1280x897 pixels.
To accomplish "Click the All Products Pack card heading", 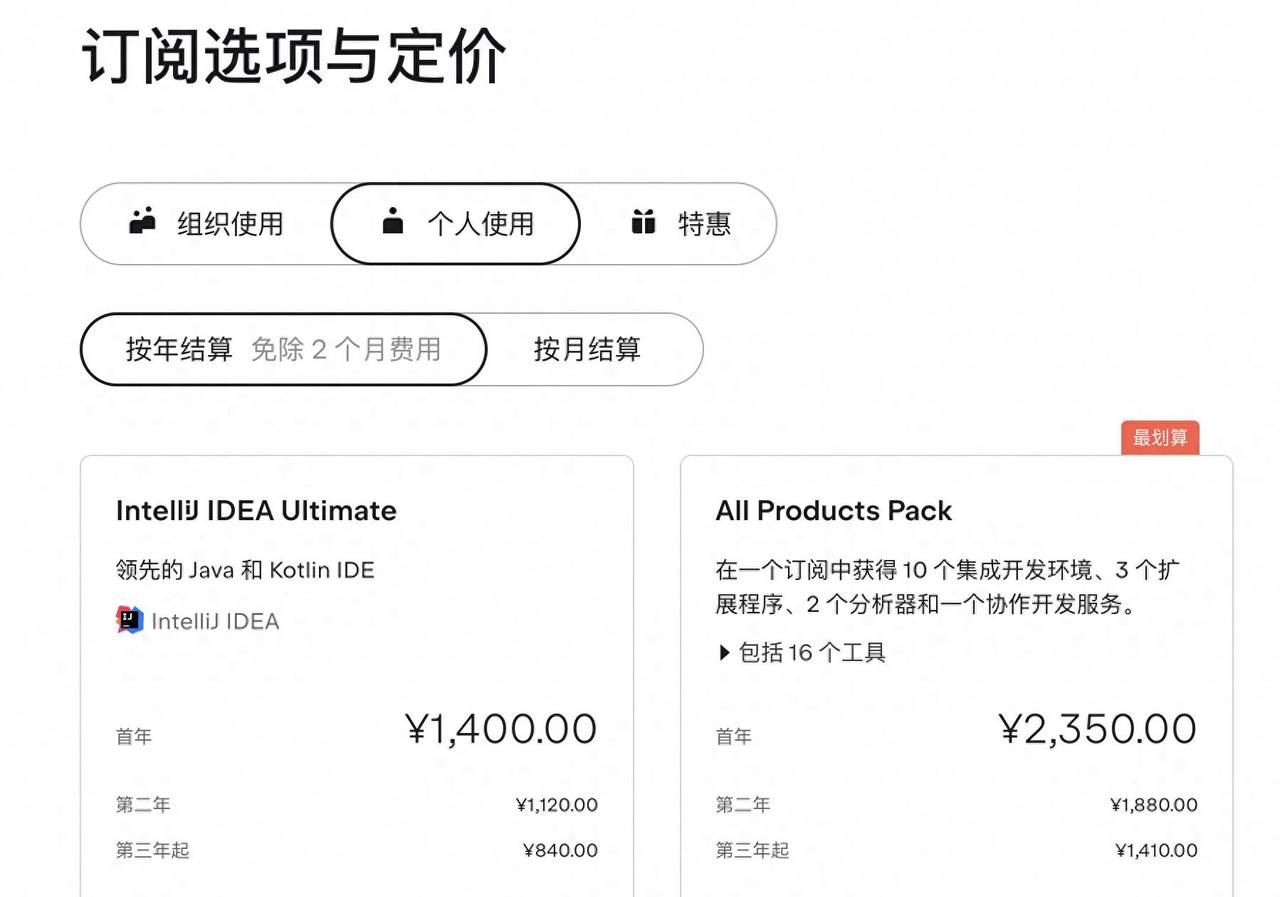I will pyautogui.click(x=833, y=511).
